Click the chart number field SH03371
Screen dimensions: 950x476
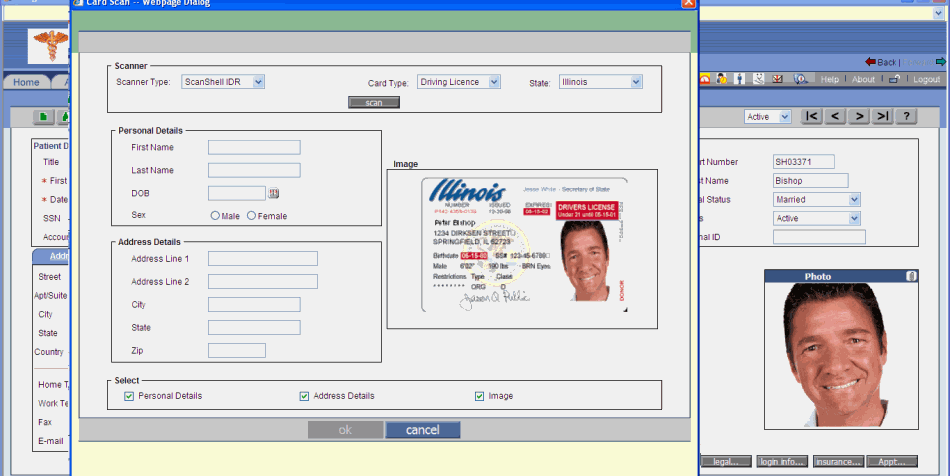pyautogui.click(x=804, y=162)
